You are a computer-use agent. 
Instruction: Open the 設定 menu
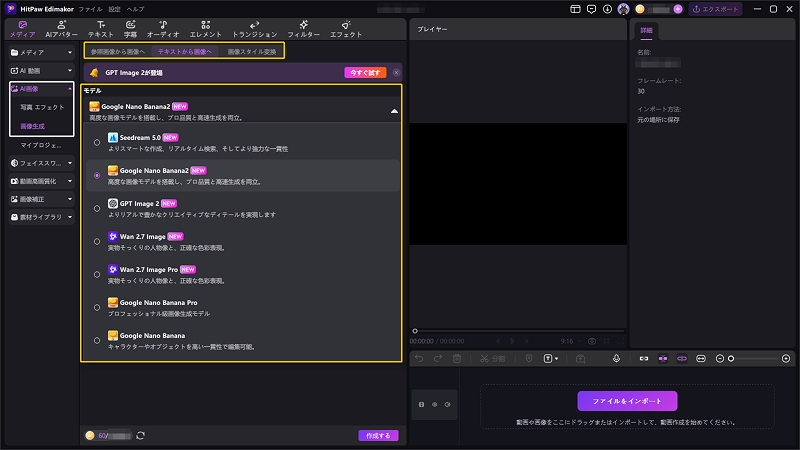coord(115,9)
